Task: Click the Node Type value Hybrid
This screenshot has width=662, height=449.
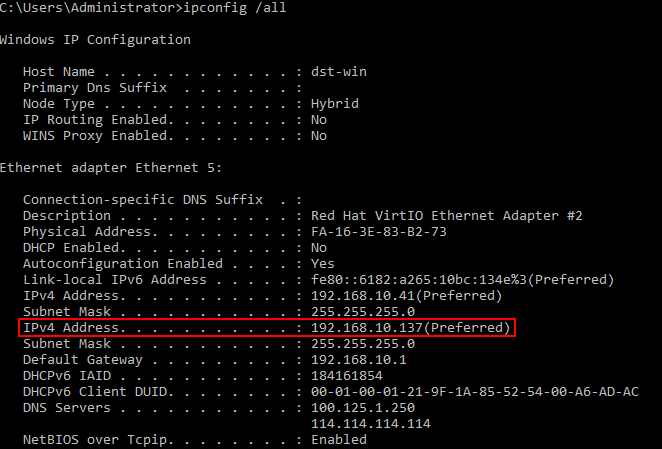Action: pyautogui.click(x=333, y=104)
